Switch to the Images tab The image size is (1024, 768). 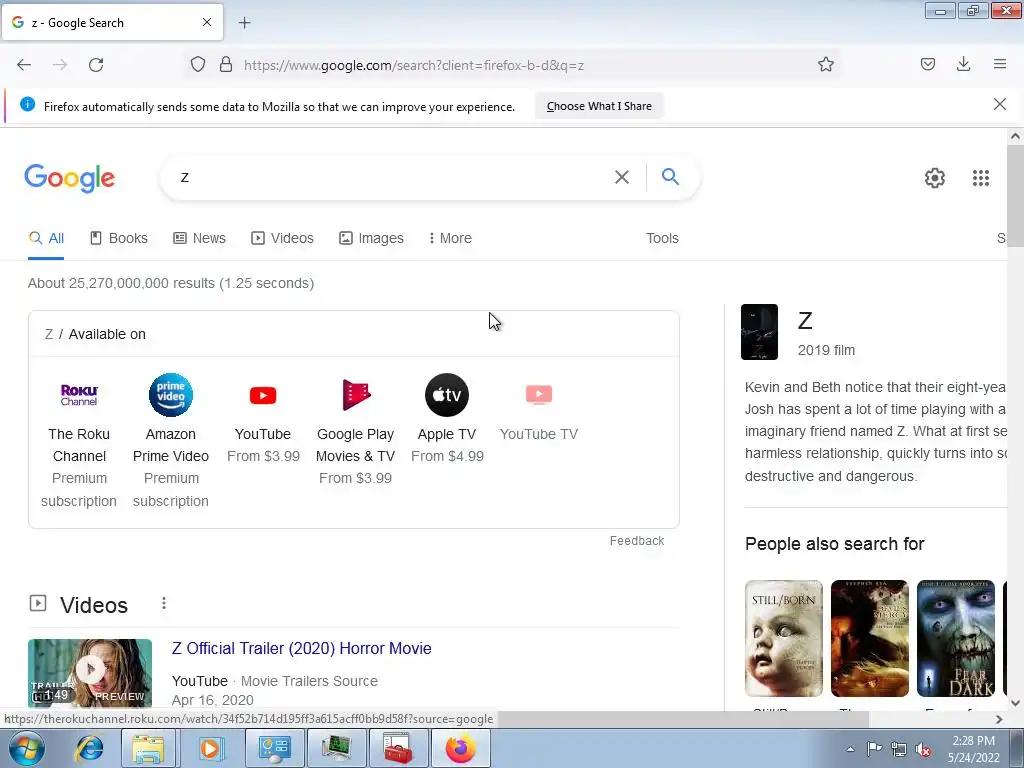point(371,238)
